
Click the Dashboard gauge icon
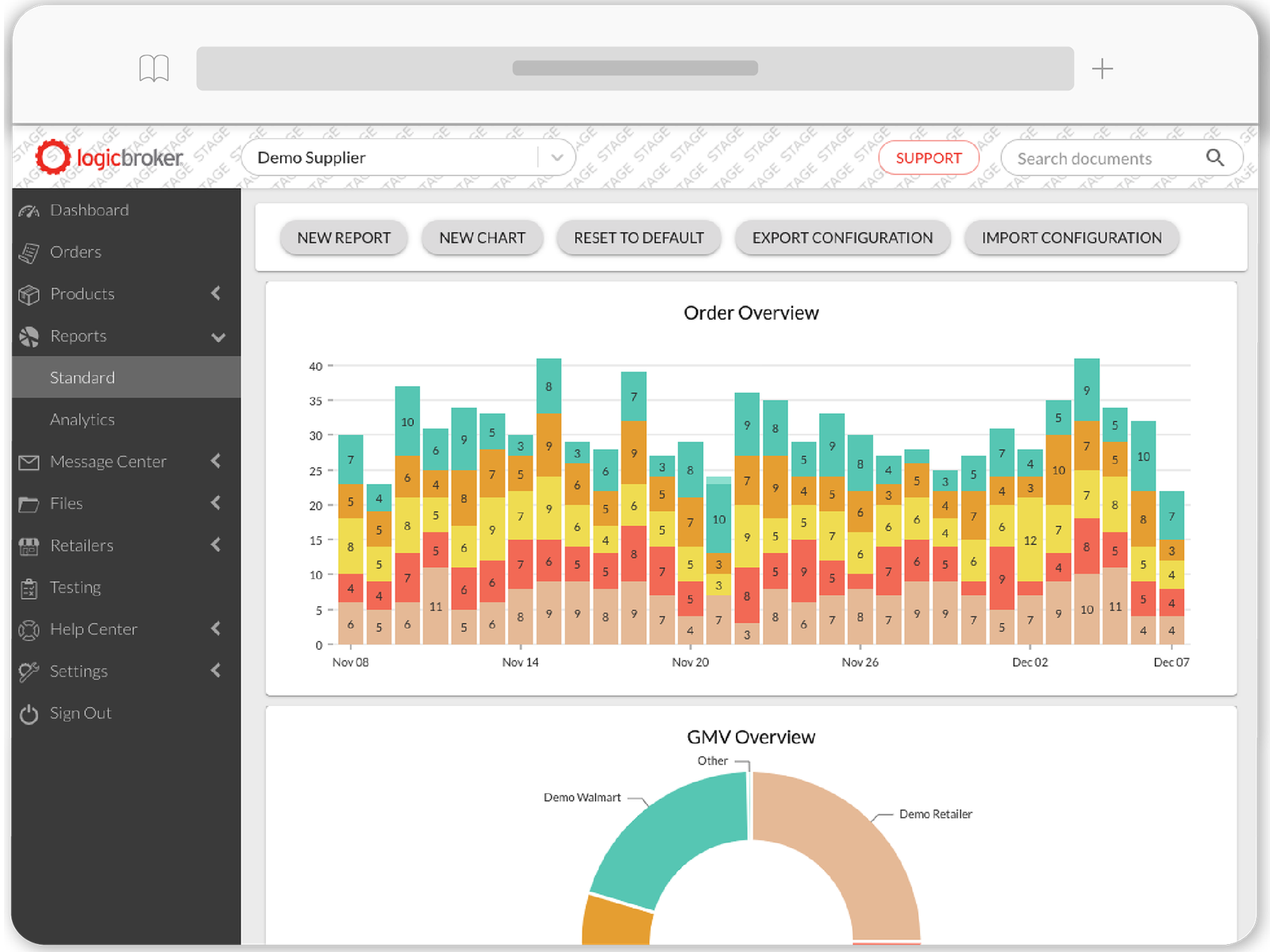pyautogui.click(x=29, y=210)
